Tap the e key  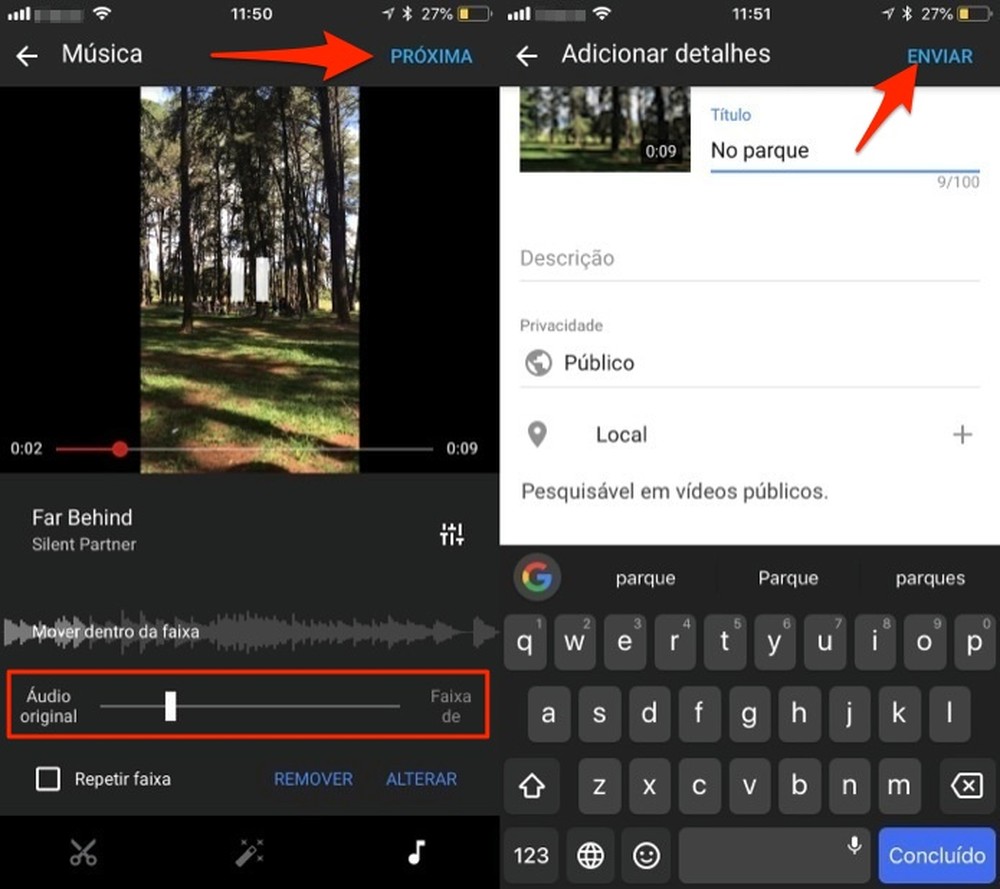click(624, 642)
